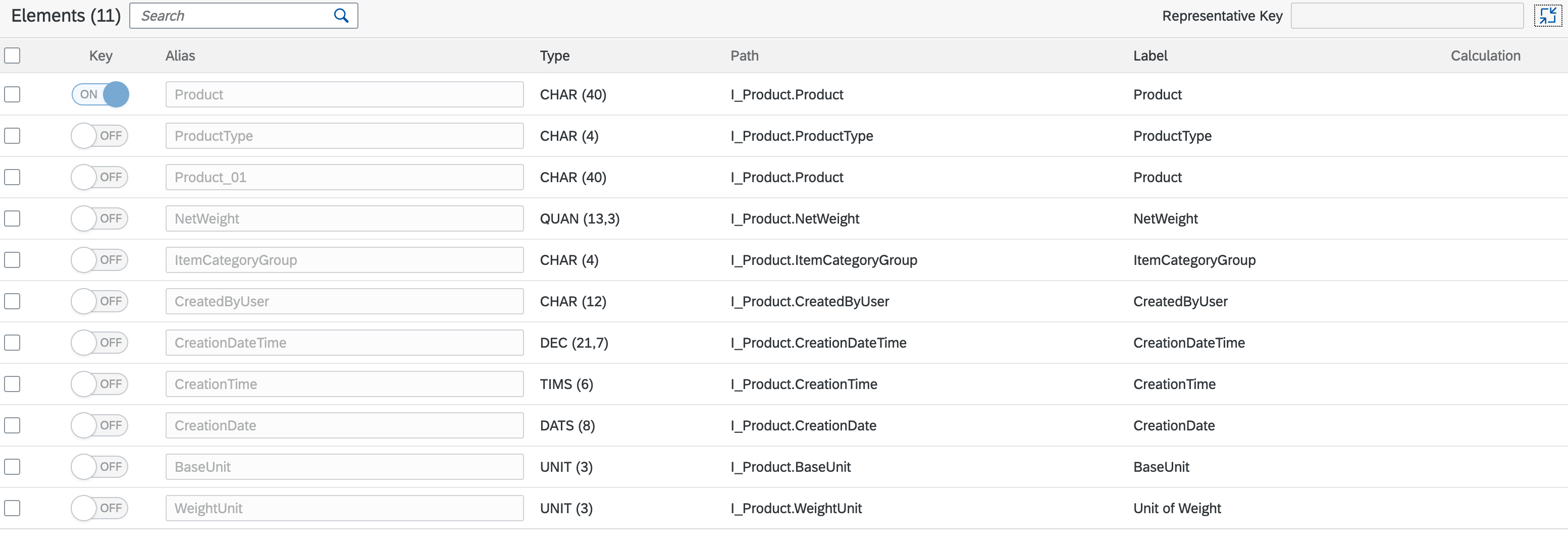Select the Product_01 row checkbox
This screenshot has width=1568, height=550.
(12, 177)
